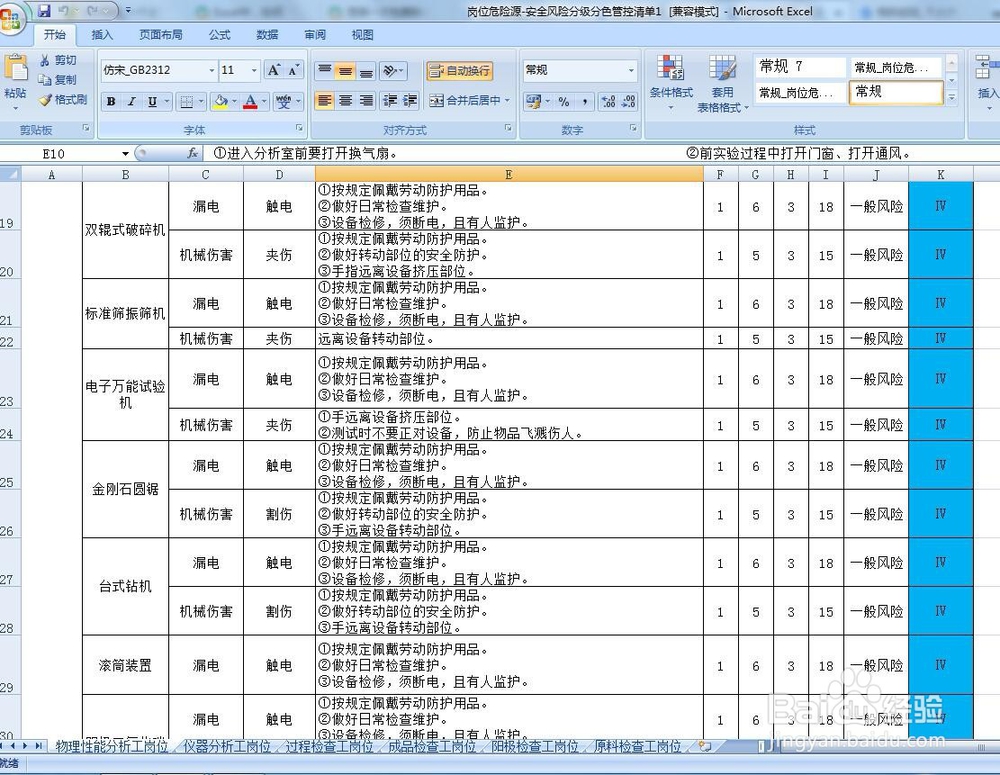
Task: Open the 数据 ribbon tab
Action: [x=267, y=35]
